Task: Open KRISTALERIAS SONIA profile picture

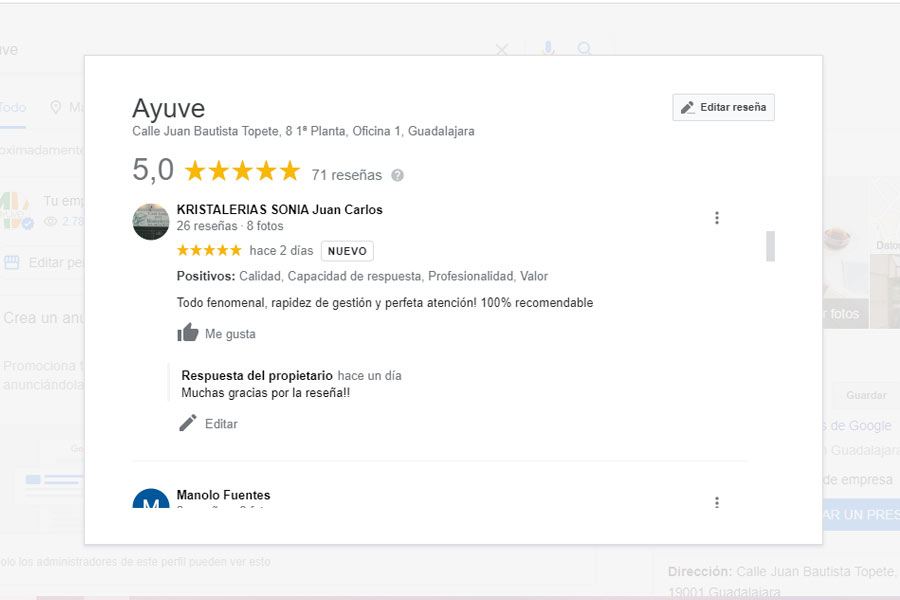Action: tap(151, 221)
